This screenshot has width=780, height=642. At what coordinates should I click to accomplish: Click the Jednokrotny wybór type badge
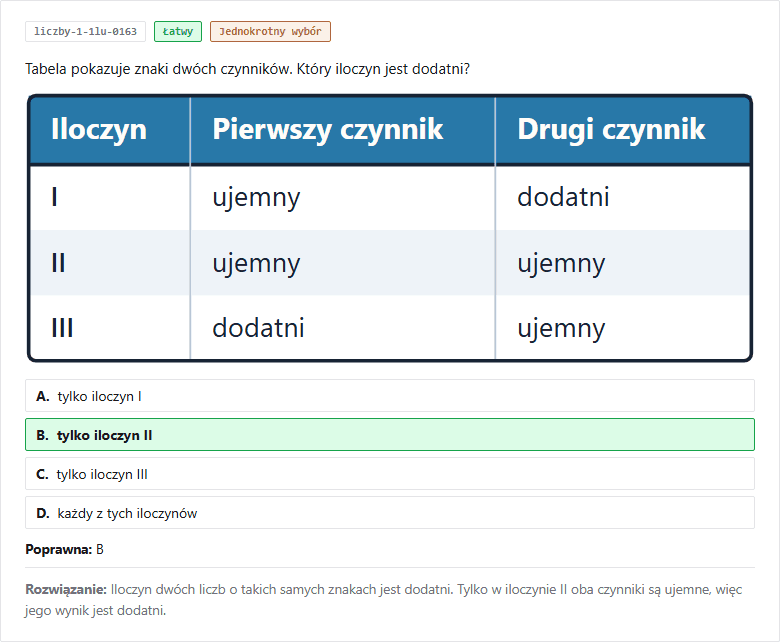[270, 31]
